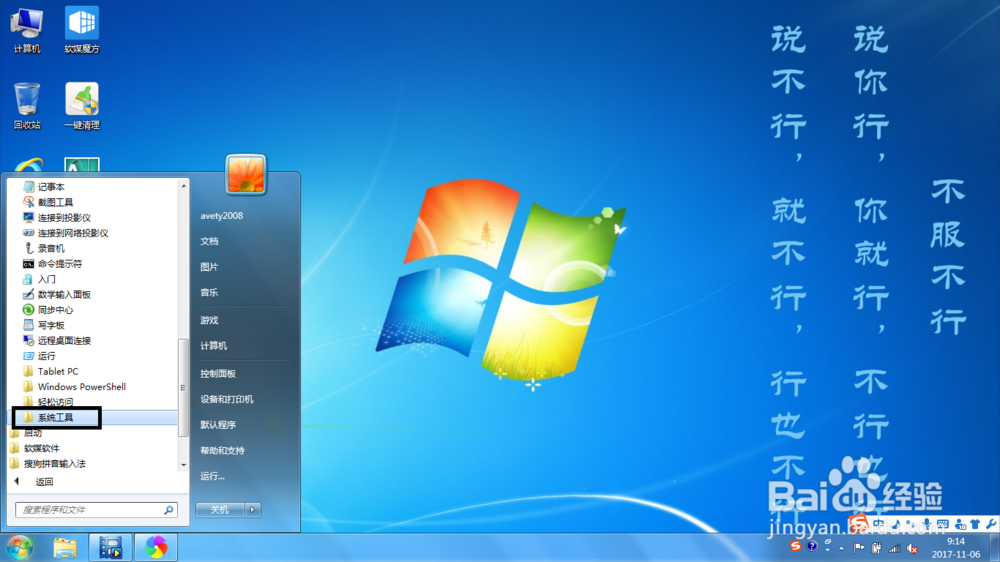Click the power plug battery tray icon
1000x562 pixels.
coord(877,548)
